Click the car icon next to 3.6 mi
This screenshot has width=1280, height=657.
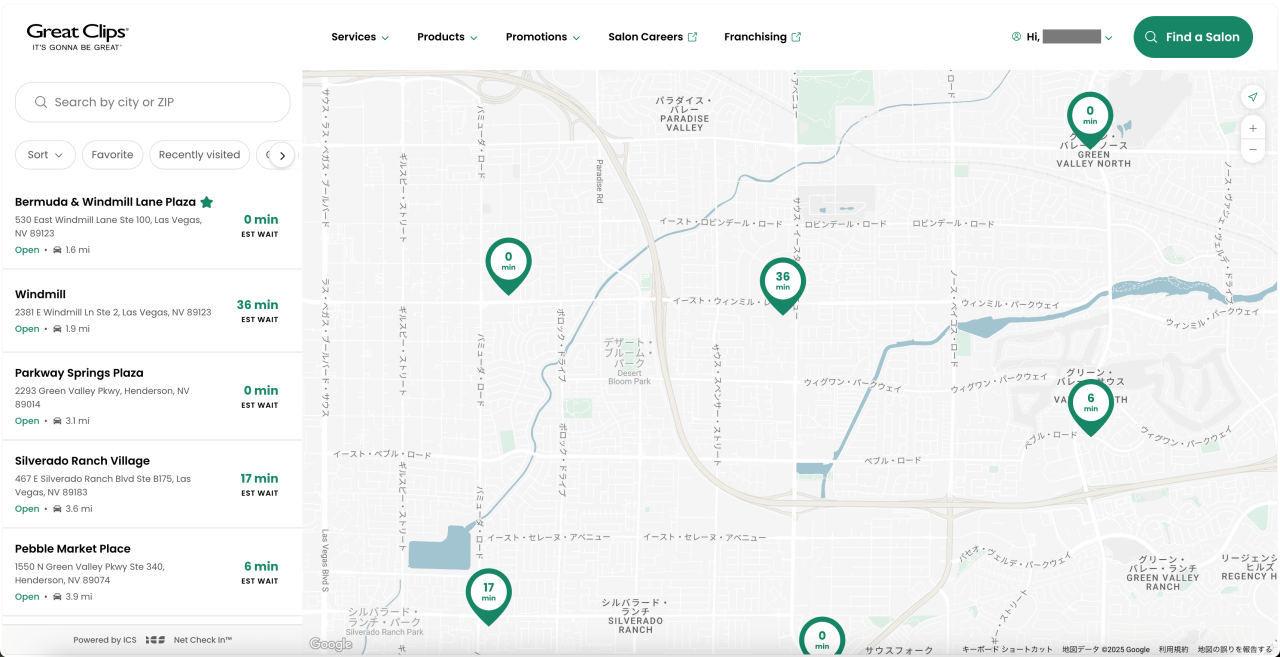point(58,509)
